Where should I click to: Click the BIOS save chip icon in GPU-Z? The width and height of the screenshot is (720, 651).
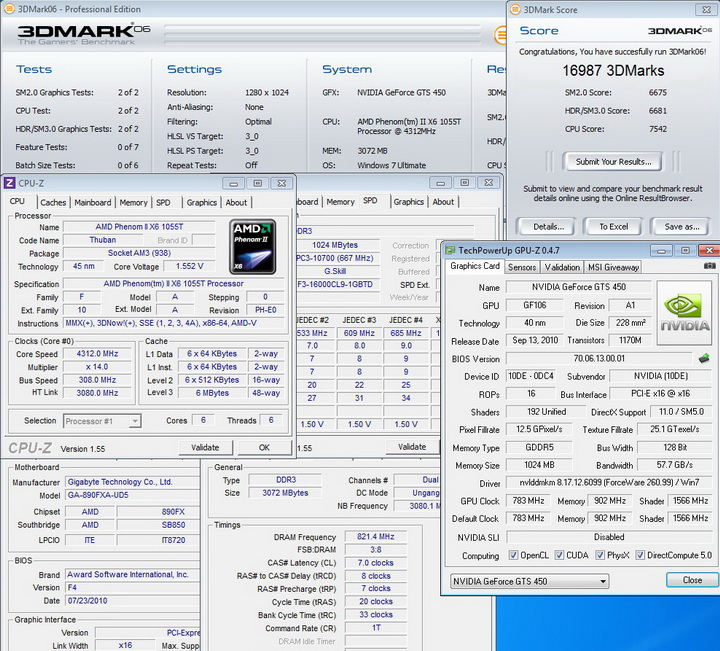pyautogui.click(x=703, y=359)
